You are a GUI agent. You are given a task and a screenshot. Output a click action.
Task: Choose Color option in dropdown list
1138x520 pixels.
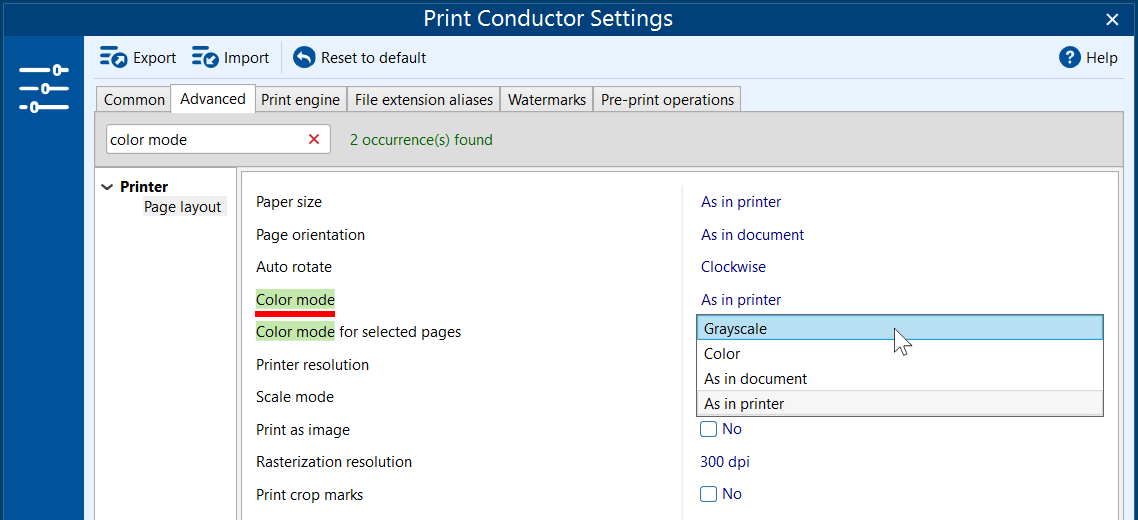pyautogui.click(x=722, y=354)
